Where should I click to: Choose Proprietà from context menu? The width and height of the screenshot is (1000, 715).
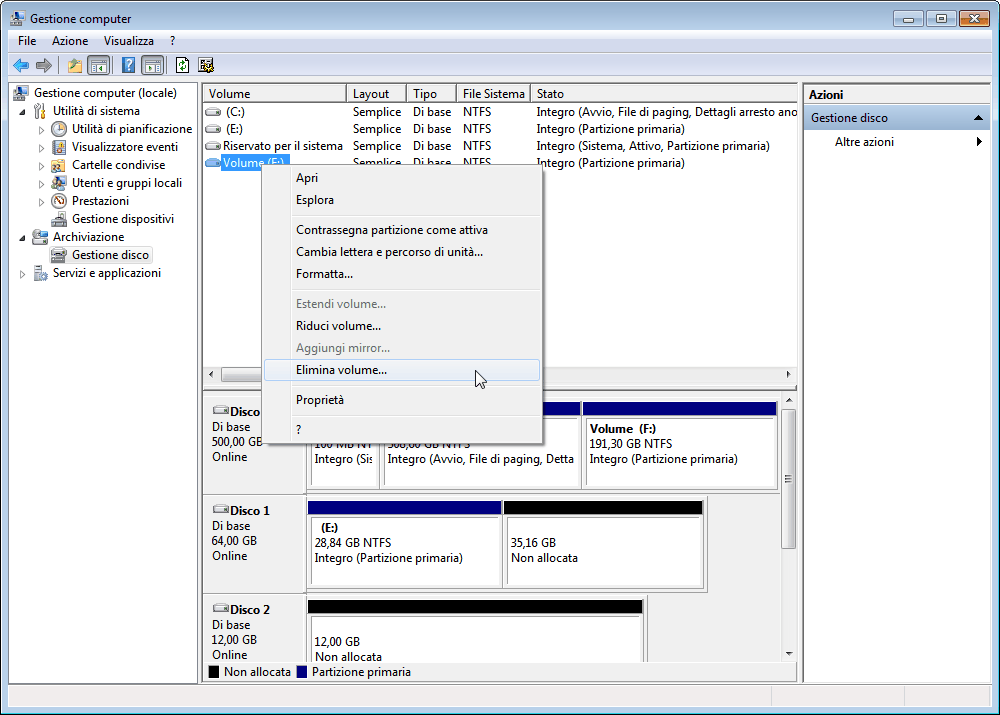(x=402, y=400)
